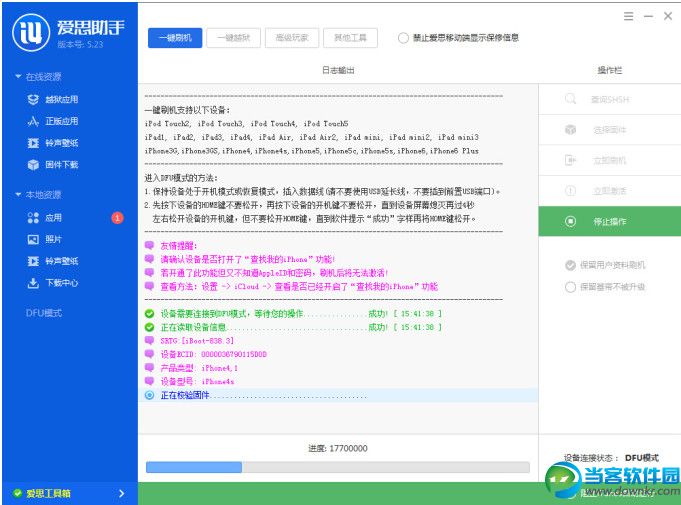This screenshot has height=505, width=681.
Task: Collapse the 在线资源 section
Action: [18, 76]
